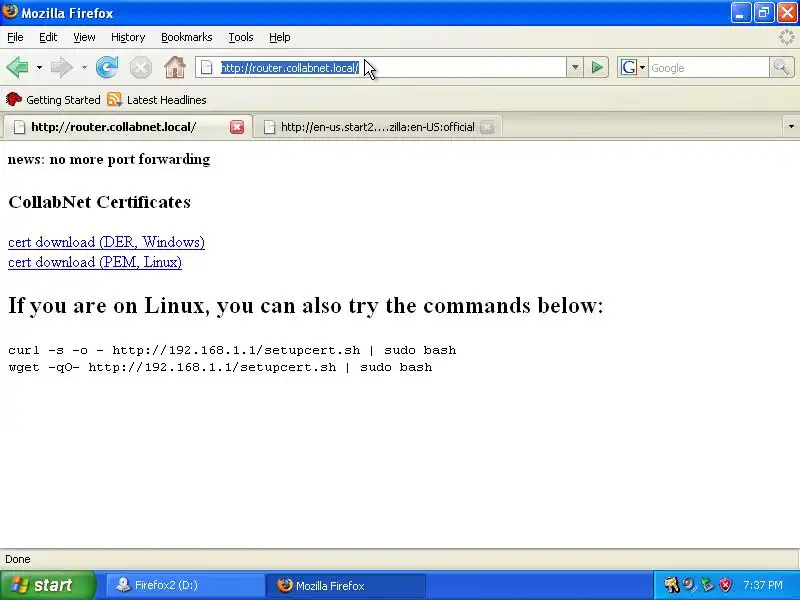Open the Google search engine selector
The height and width of the screenshot is (600, 800).
click(633, 67)
